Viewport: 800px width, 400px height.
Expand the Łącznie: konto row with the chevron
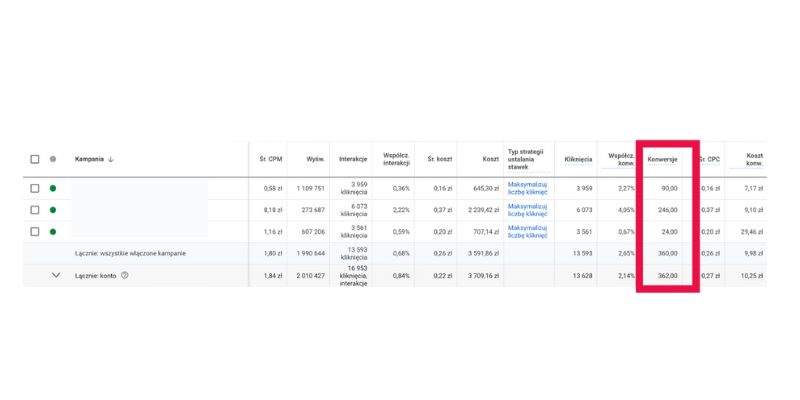click(x=55, y=275)
